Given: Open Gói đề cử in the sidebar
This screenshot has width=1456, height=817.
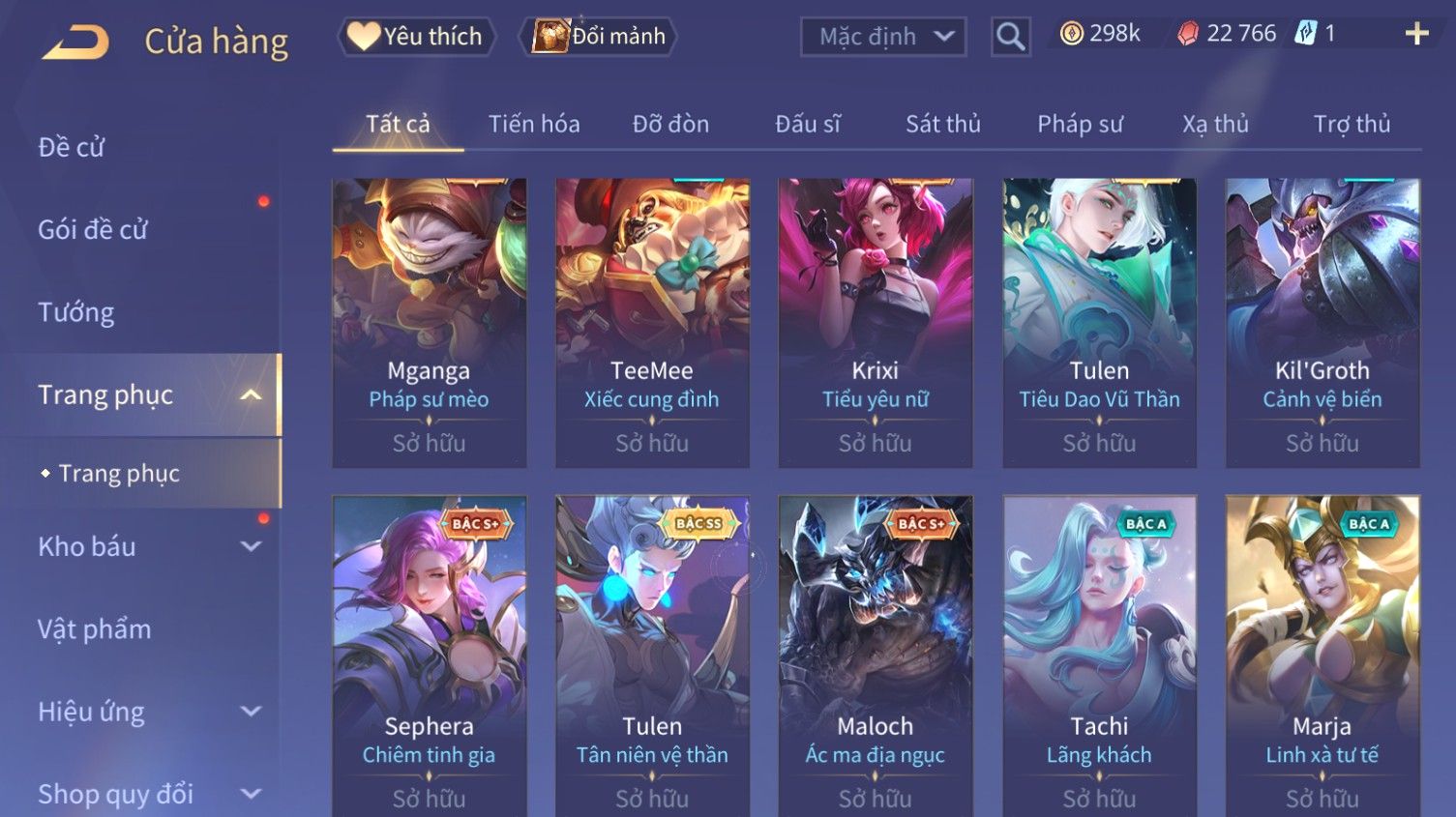Looking at the screenshot, I should (93, 229).
